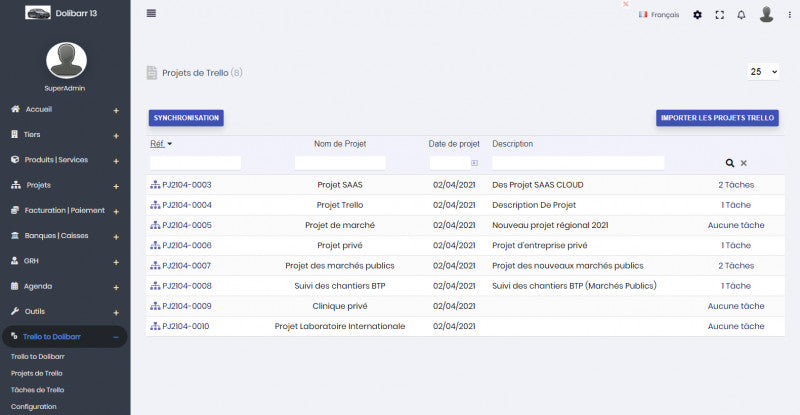Screen dimensions: 800x415
Task: Open the settings gear icon
Action: pyautogui.click(x=697, y=15)
